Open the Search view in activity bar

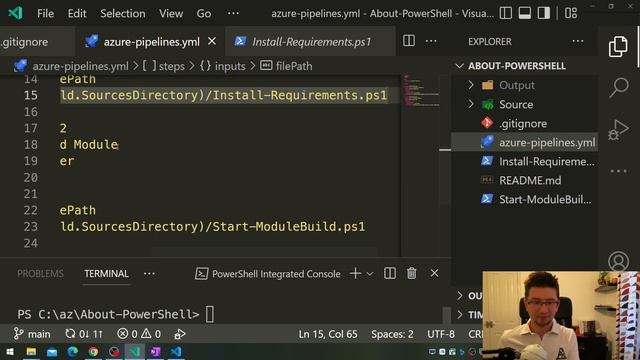[x=619, y=87]
